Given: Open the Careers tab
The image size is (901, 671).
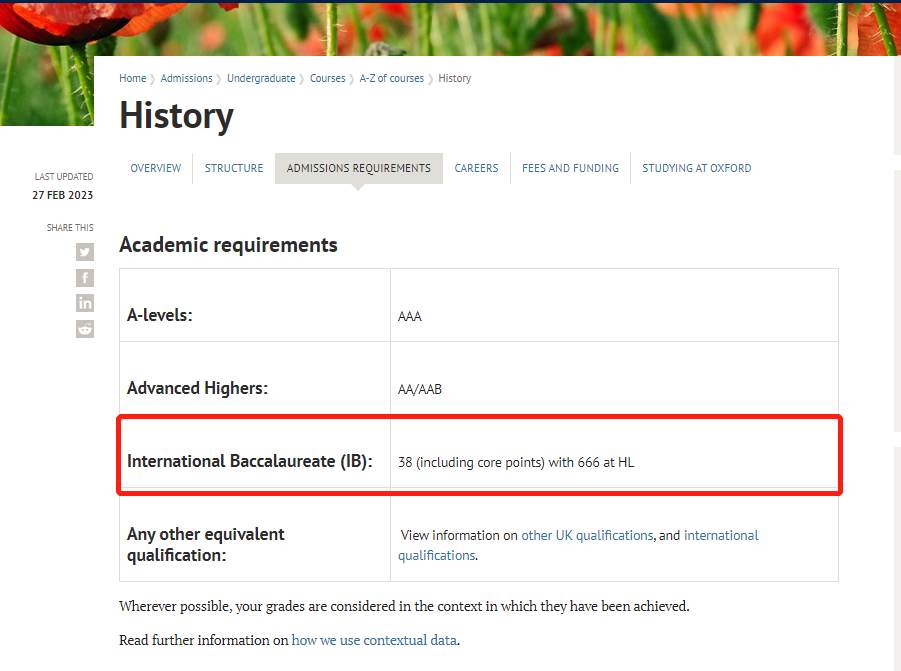Looking at the screenshot, I should pos(476,168).
